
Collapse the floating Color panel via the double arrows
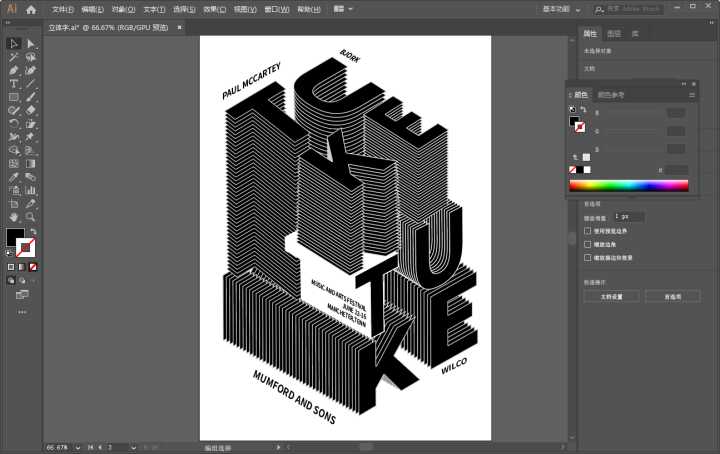coord(684,84)
